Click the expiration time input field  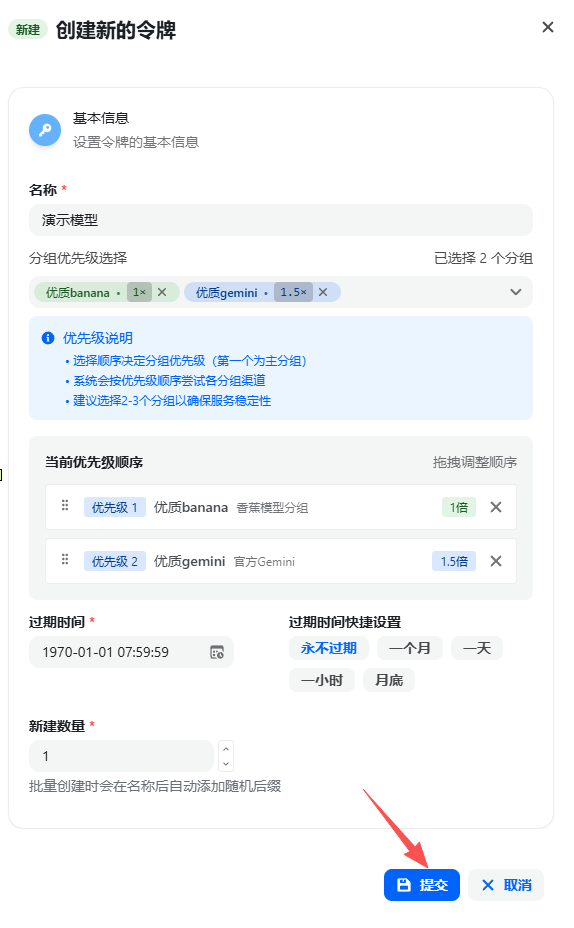pyautogui.click(x=131, y=652)
